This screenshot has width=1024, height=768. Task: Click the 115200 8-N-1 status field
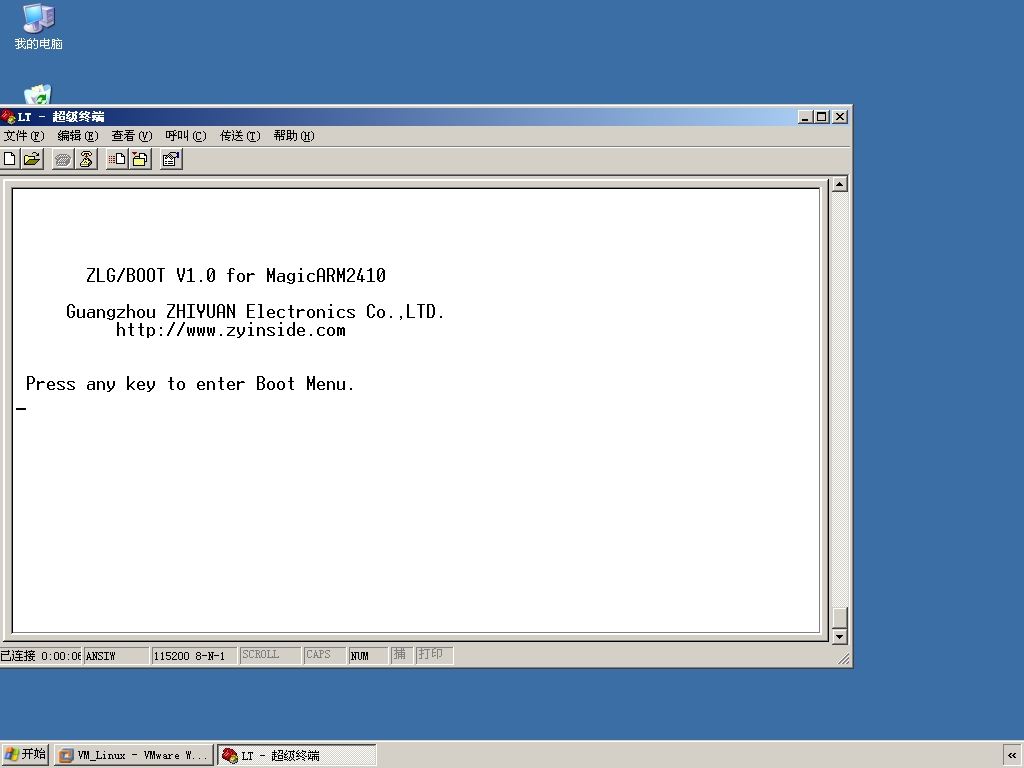(x=193, y=656)
